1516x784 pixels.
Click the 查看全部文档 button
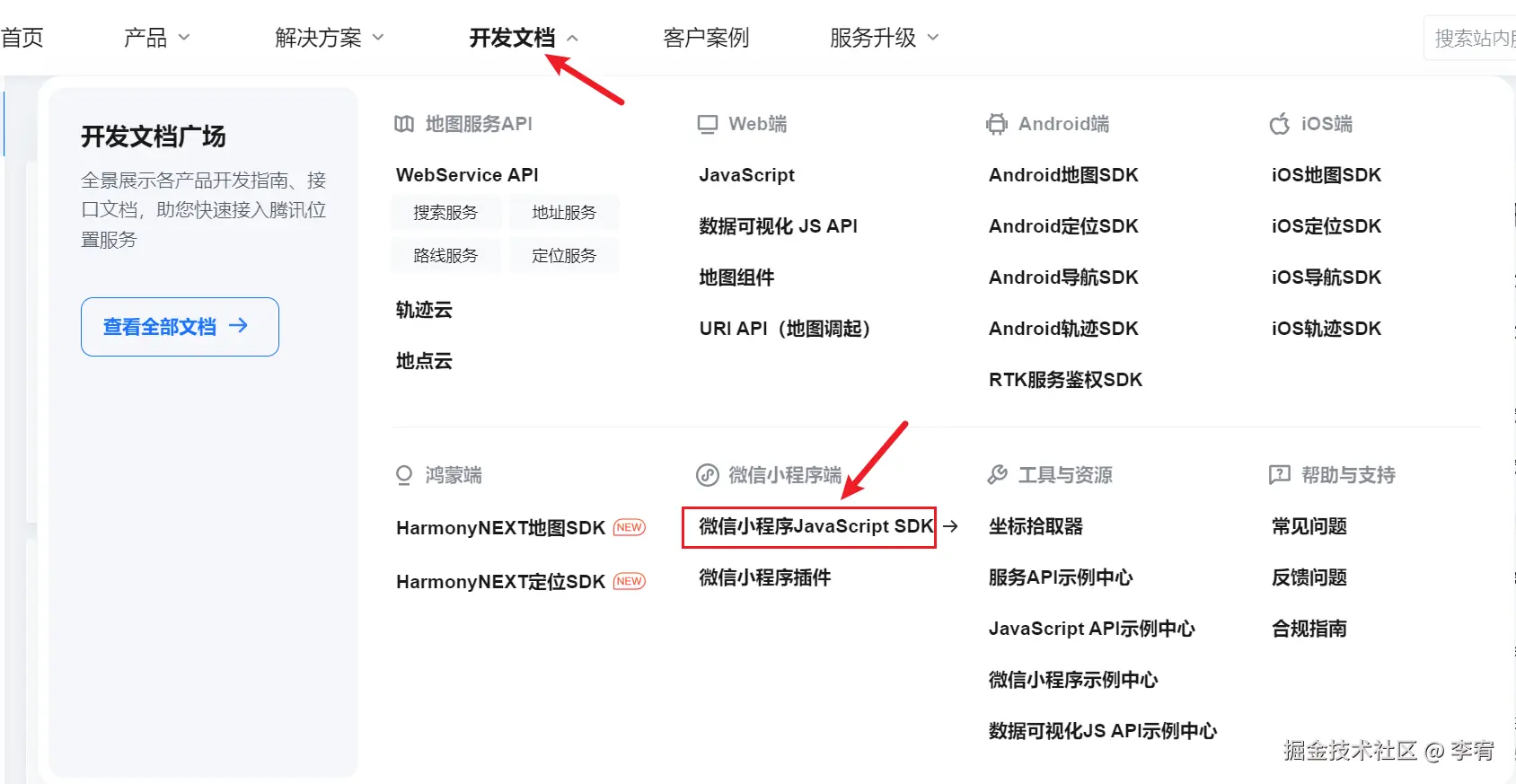(180, 327)
